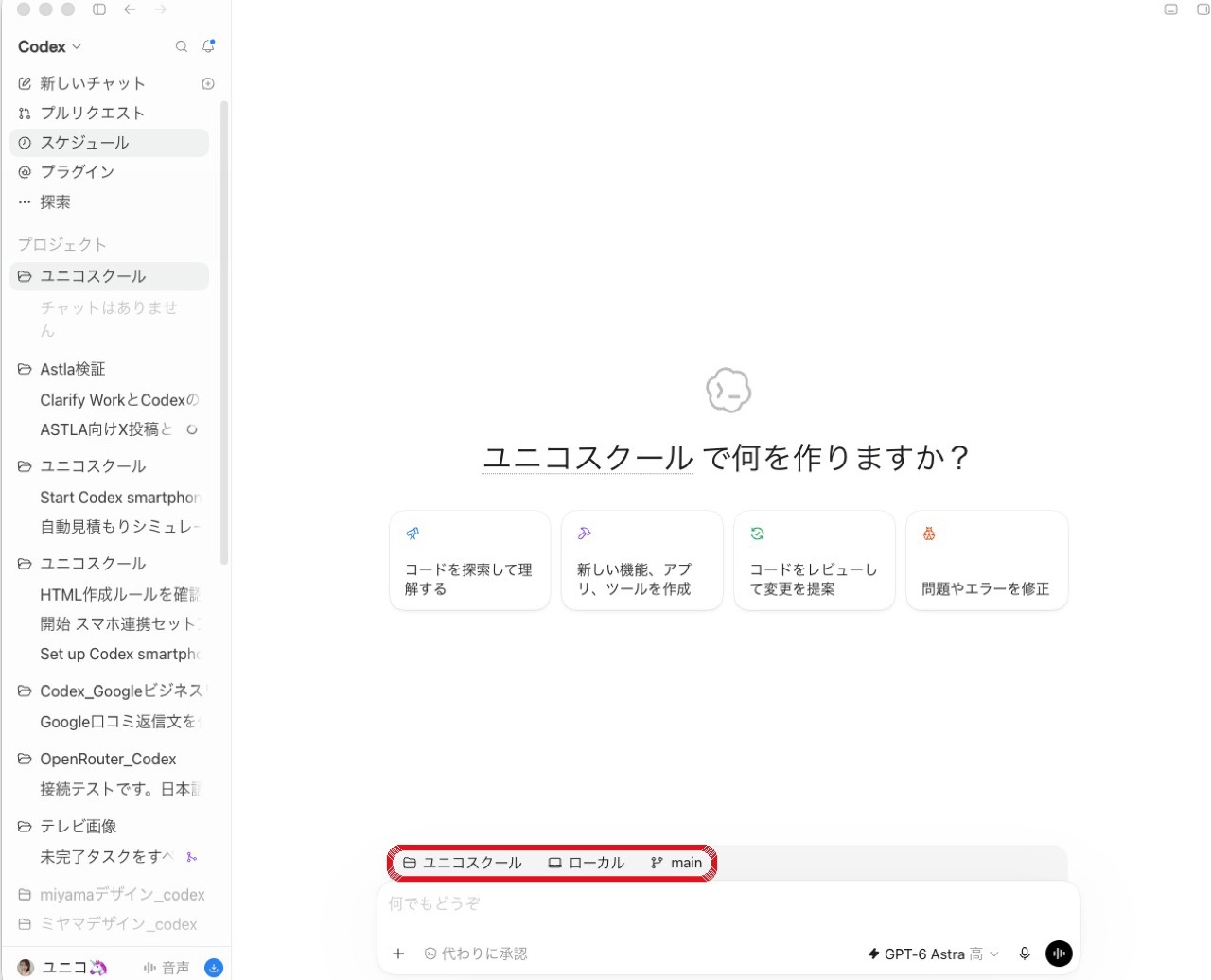Open notifications via the bell icon
The height and width of the screenshot is (980, 1211).
(208, 46)
